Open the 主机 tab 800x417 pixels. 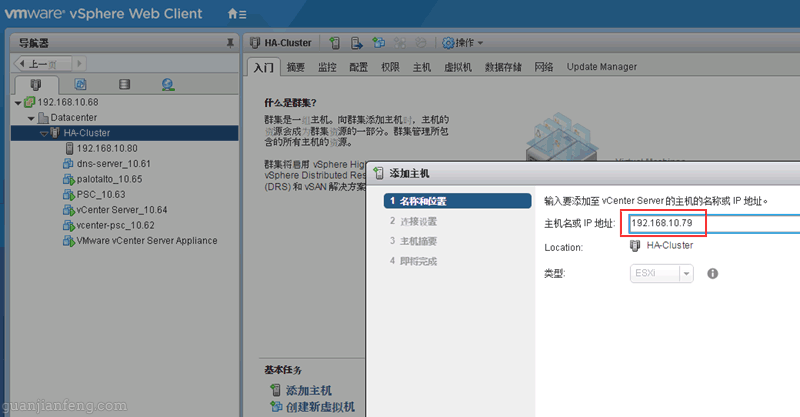(x=422, y=67)
